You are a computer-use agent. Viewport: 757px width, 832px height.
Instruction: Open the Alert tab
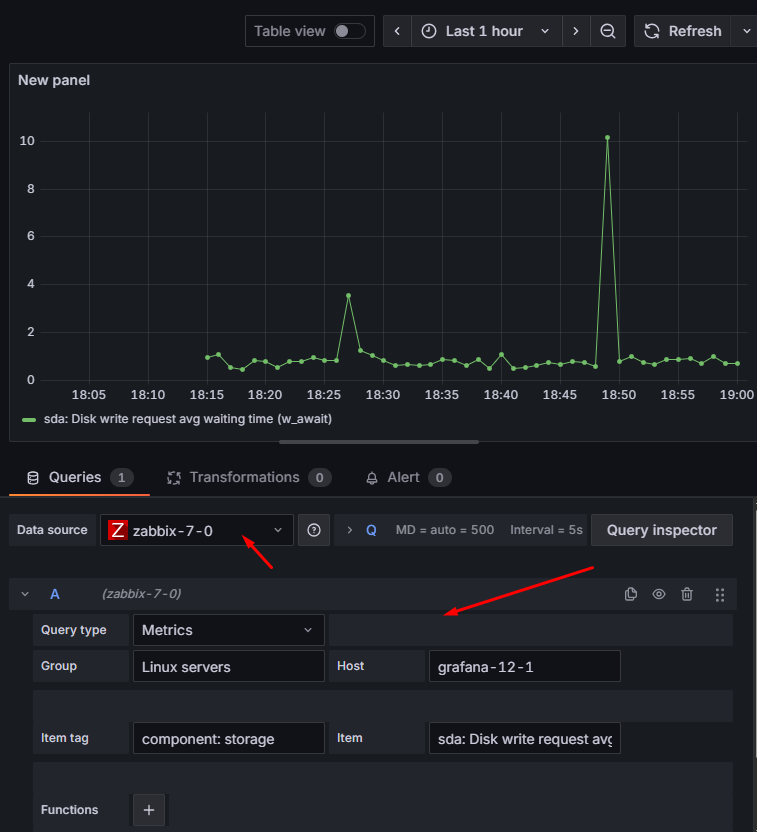(403, 478)
